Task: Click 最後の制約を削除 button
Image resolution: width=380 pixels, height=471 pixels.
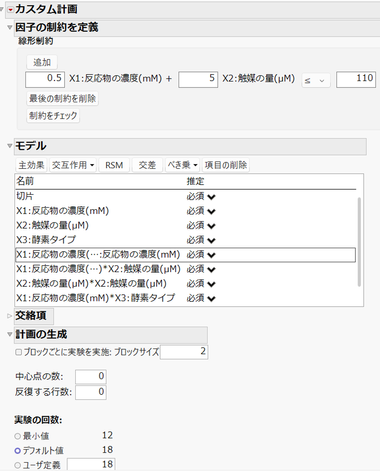Action: coord(62,99)
